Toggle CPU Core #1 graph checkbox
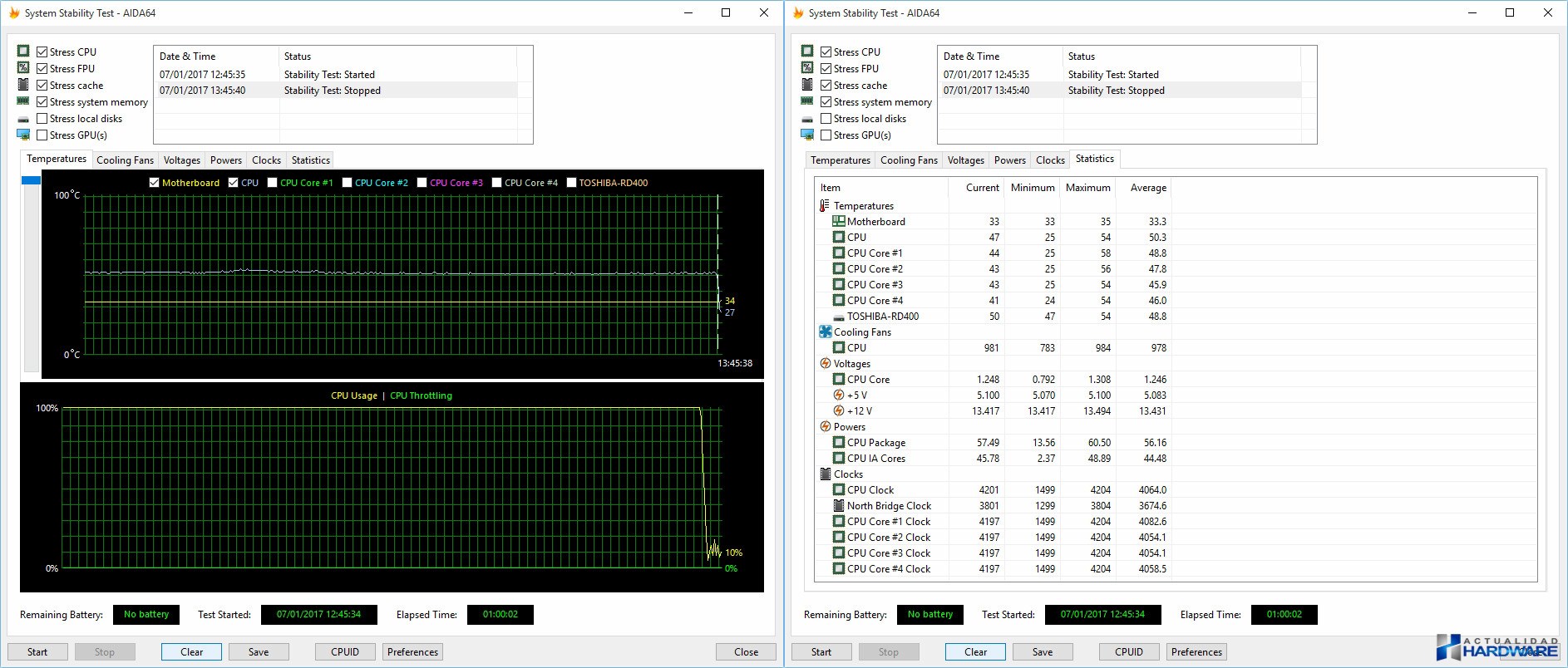The width and height of the screenshot is (1568, 668). coord(272,183)
